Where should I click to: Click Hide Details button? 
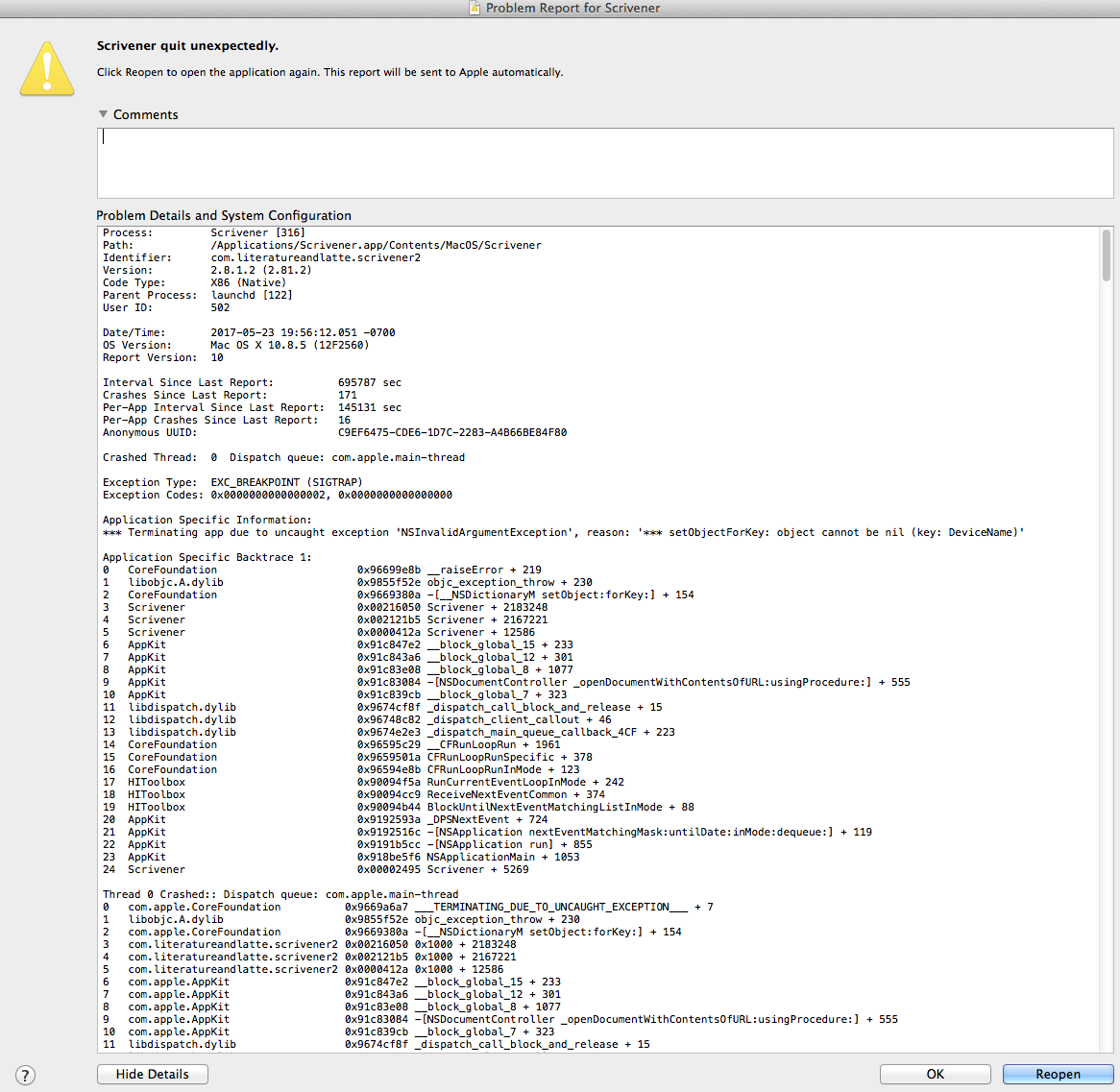pos(152,1074)
